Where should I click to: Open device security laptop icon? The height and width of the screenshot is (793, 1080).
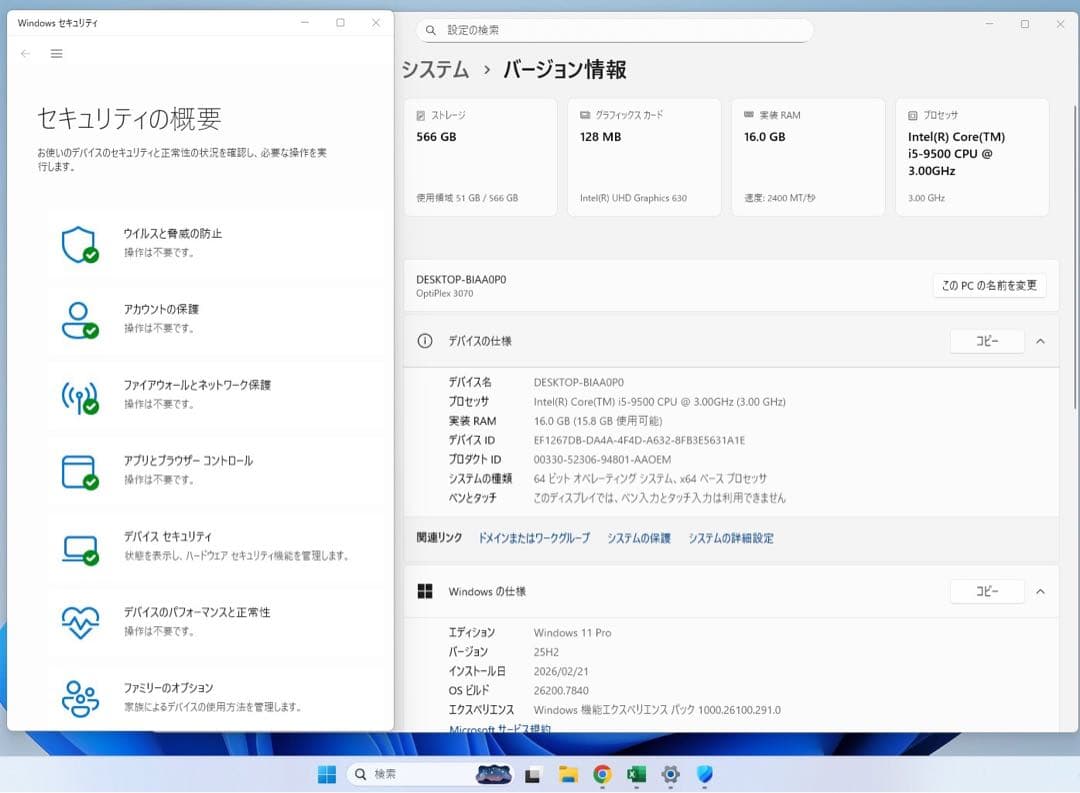[x=80, y=548]
